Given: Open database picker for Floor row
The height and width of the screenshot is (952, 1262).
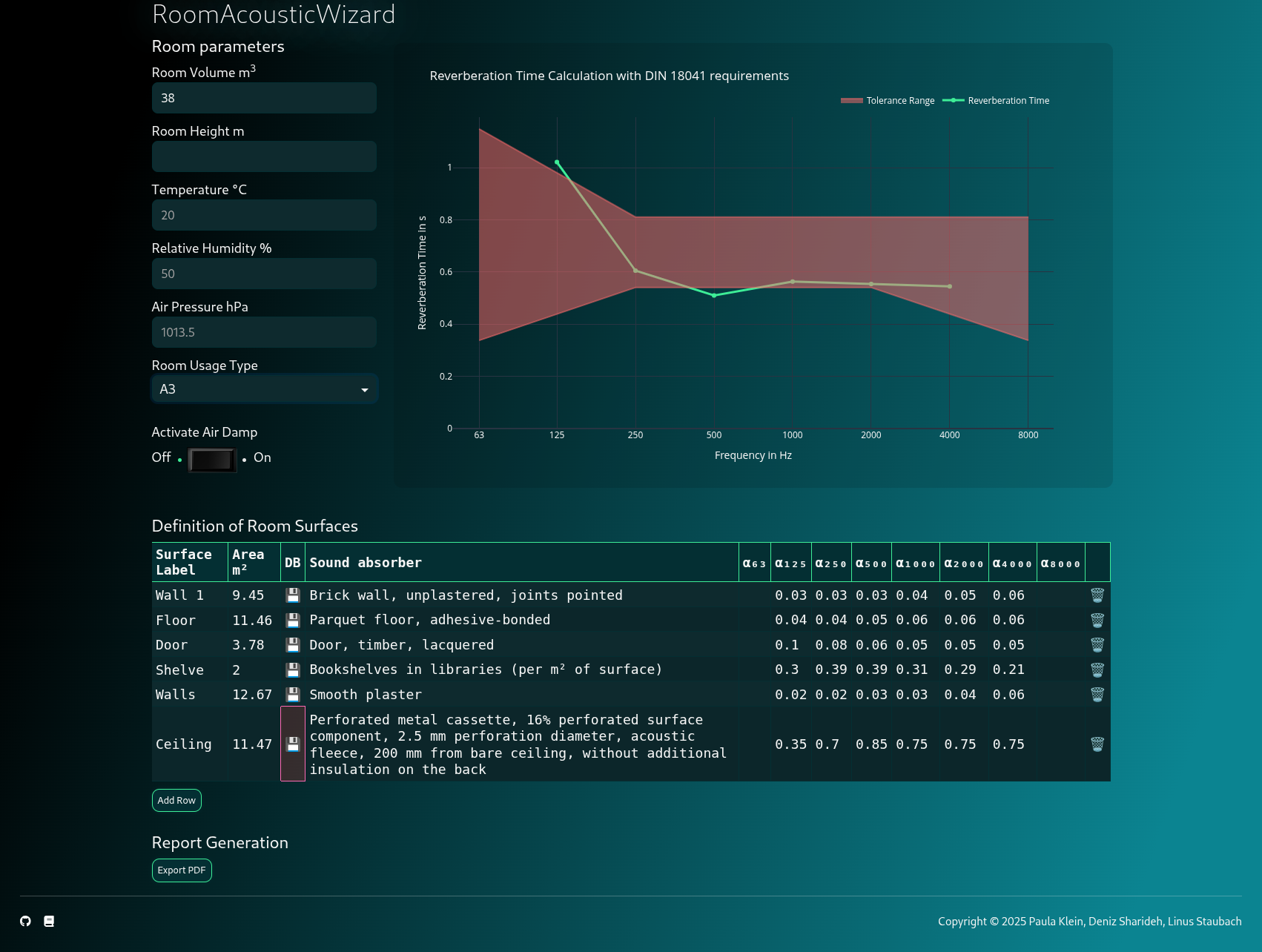Looking at the screenshot, I should tap(293, 620).
